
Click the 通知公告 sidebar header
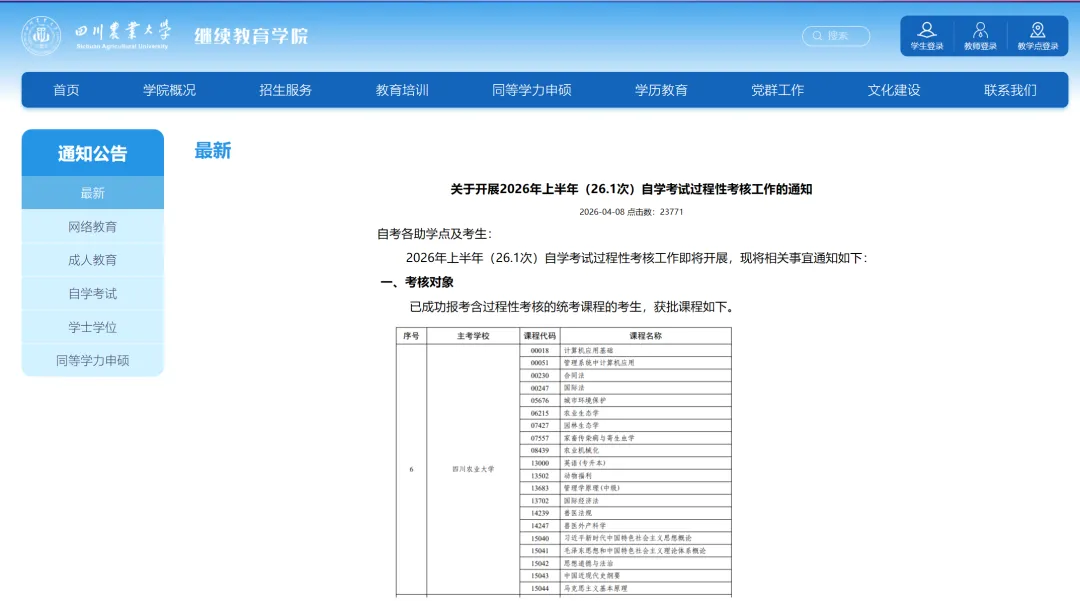[x=92, y=153]
